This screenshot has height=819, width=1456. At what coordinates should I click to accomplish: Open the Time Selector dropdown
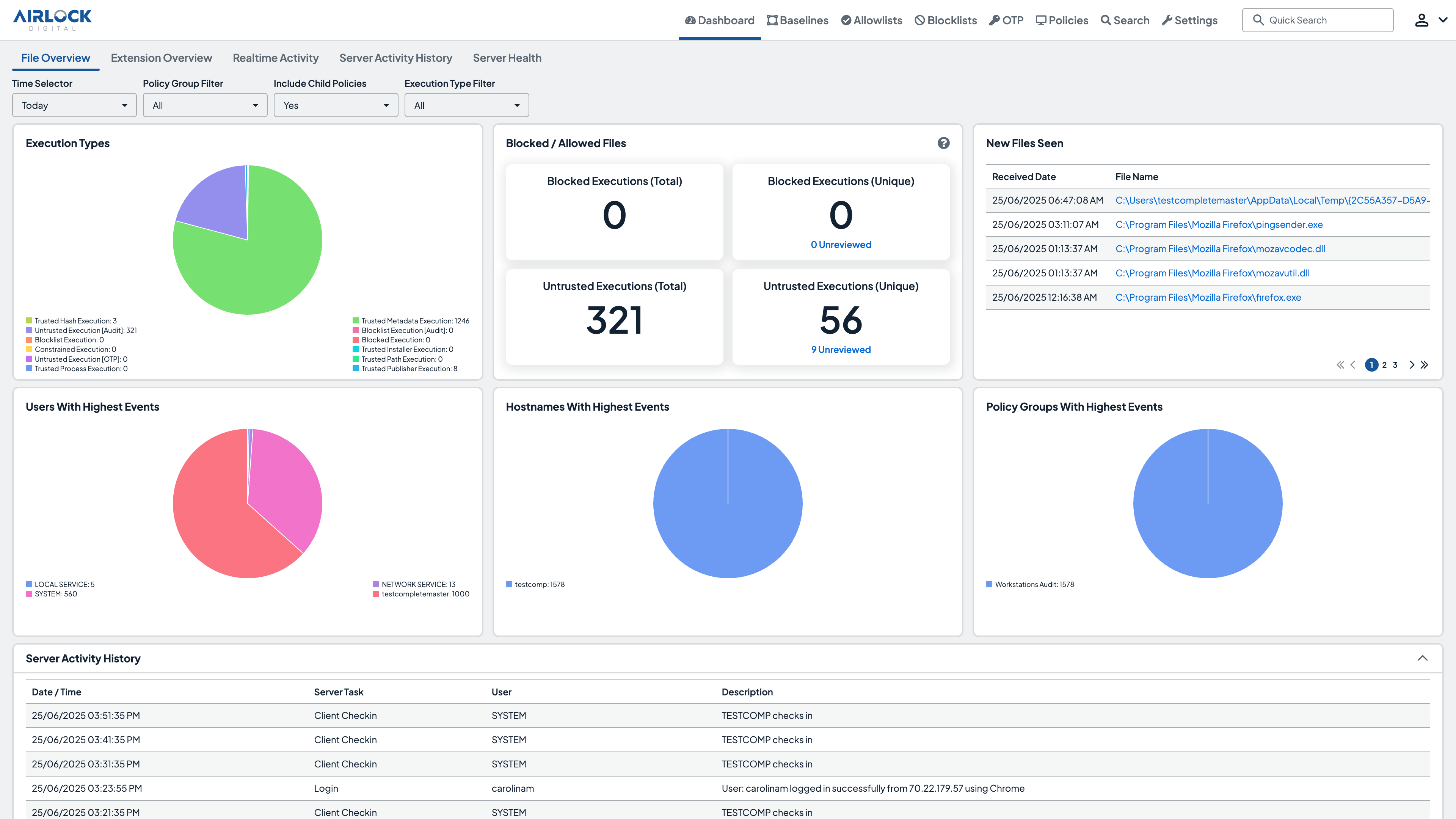pos(74,105)
